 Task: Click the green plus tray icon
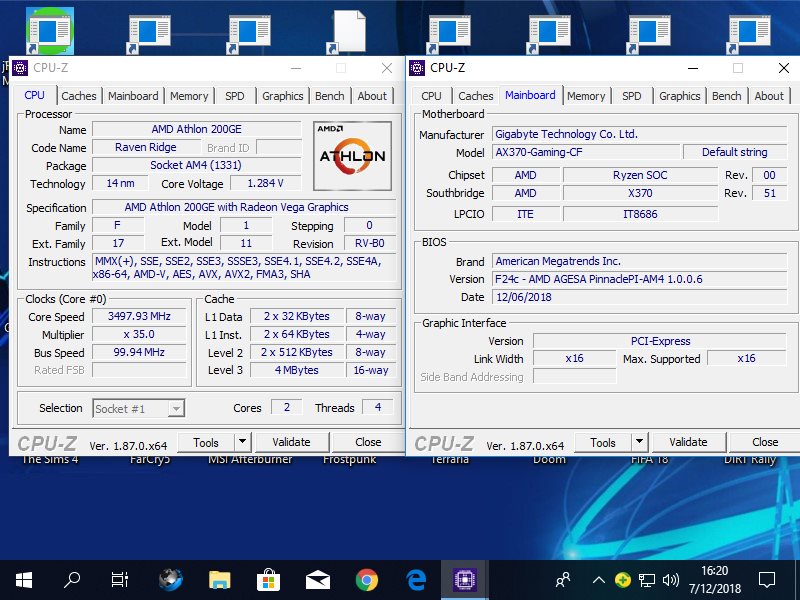point(622,580)
